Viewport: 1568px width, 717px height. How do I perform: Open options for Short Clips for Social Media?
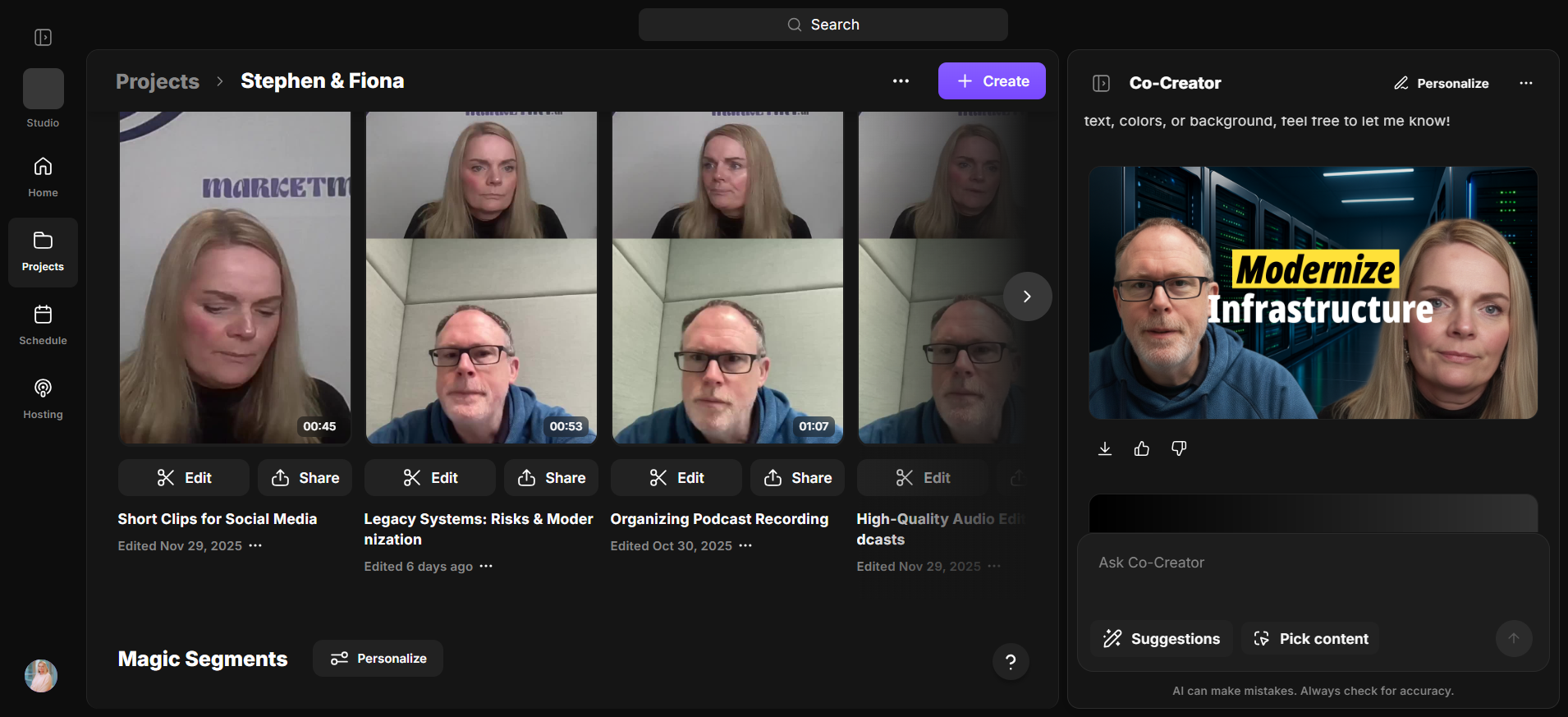coord(255,546)
